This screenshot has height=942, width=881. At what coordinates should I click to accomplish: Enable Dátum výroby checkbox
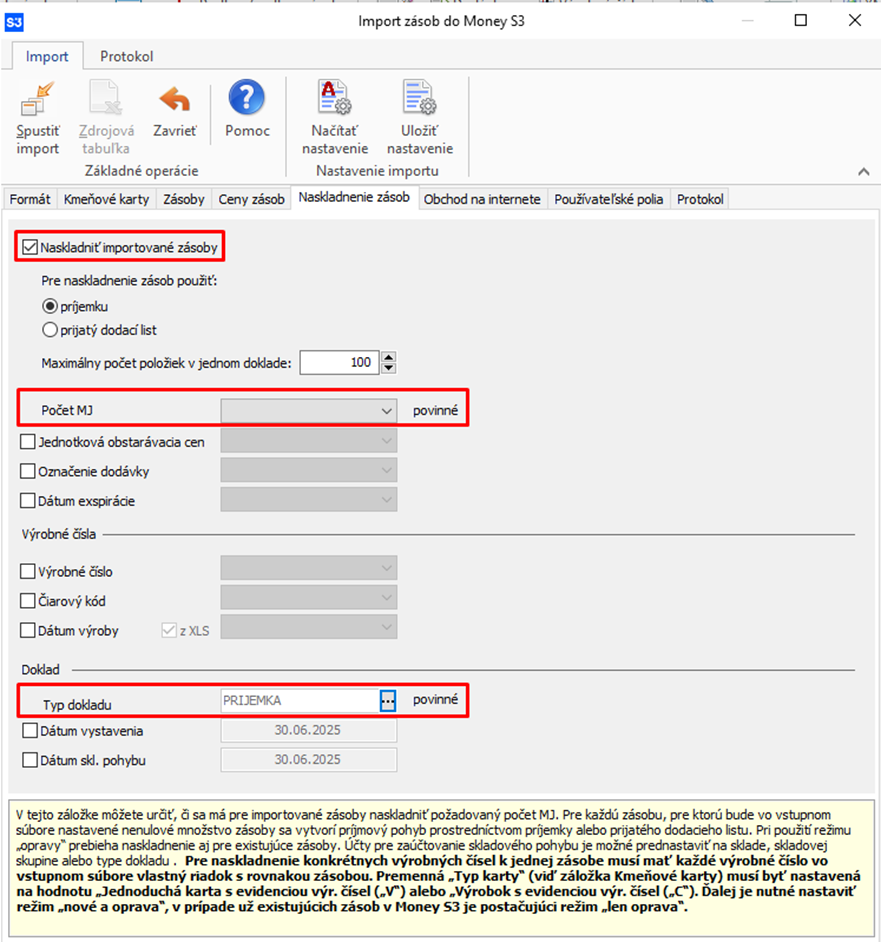click(x=28, y=630)
